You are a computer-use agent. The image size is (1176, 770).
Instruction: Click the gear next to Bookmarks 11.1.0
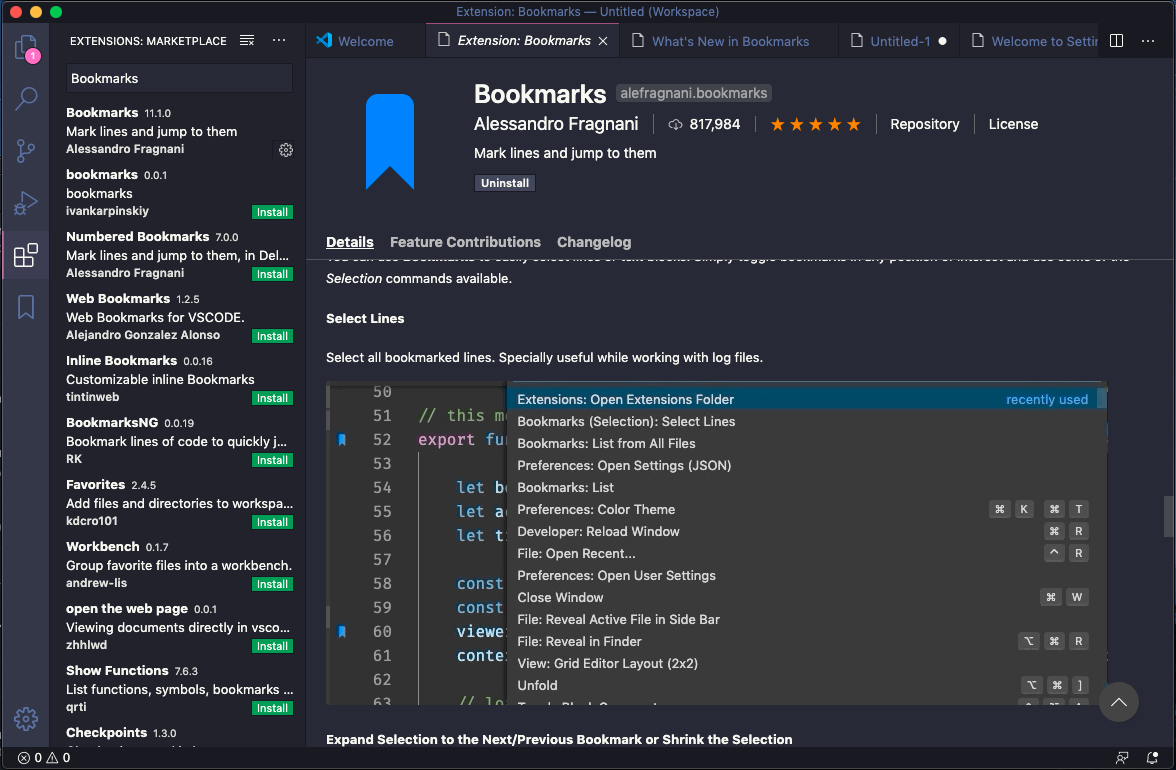click(286, 150)
